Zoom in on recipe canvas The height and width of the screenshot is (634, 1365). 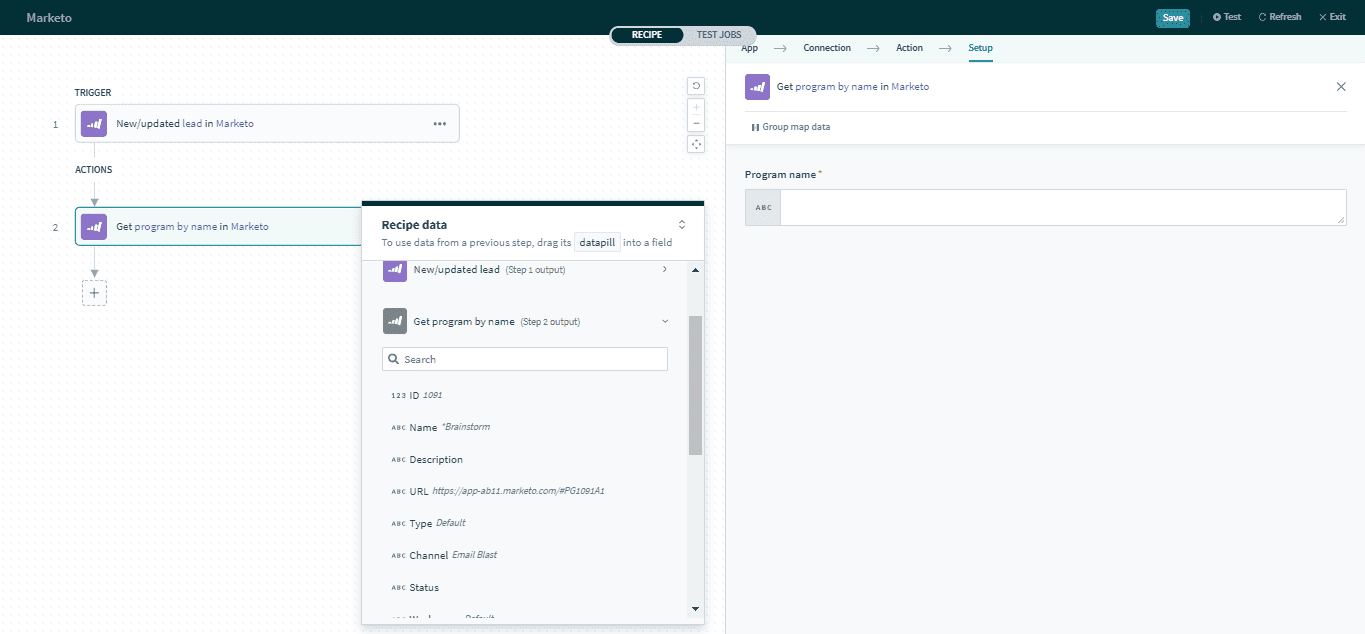tap(696, 107)
